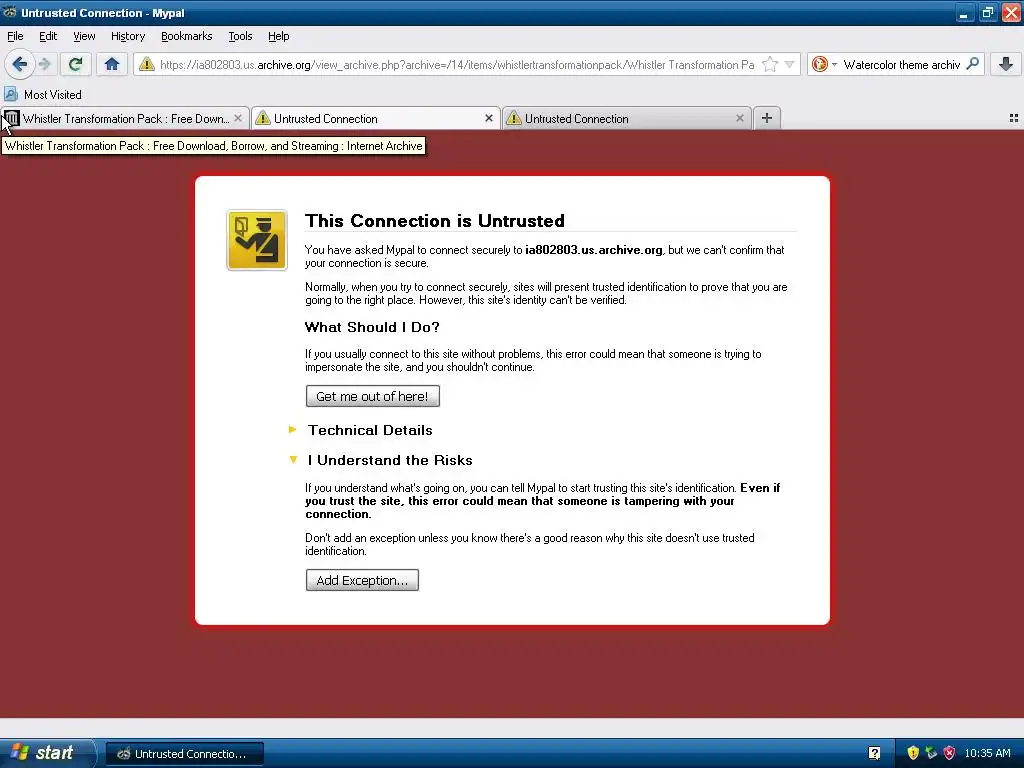Bookmark this page with the star icon
The width and height of the screenshot is (1024, 768).
tap(770, 64)
